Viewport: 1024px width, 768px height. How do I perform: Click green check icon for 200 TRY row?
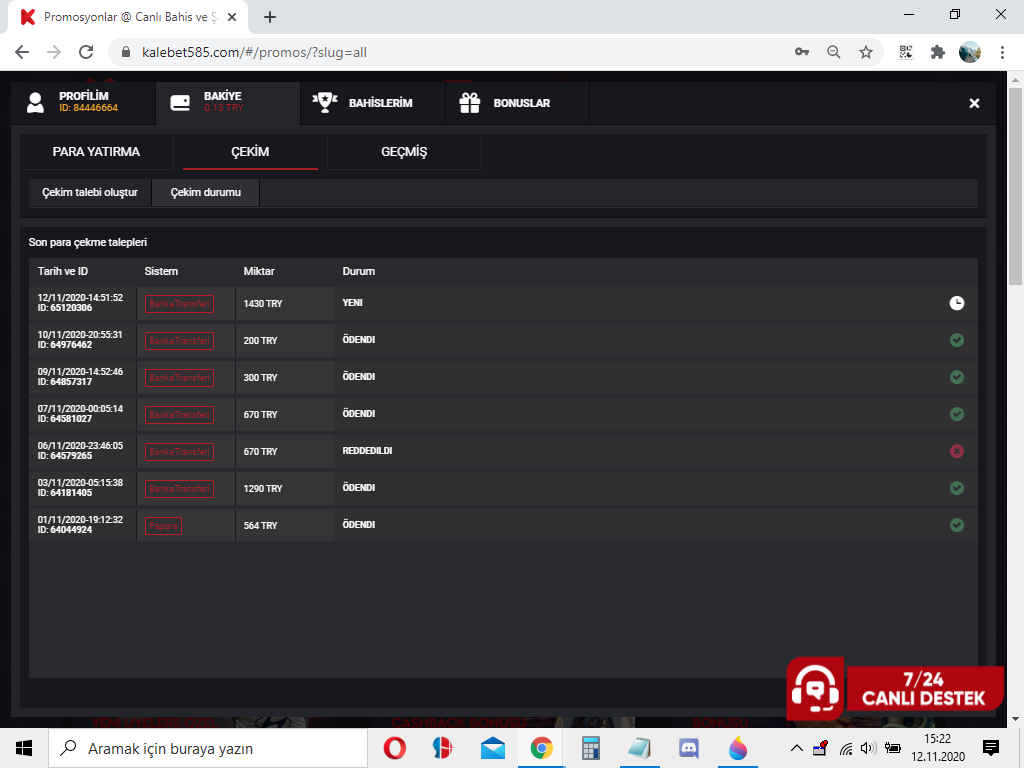[x=956, y=340]
